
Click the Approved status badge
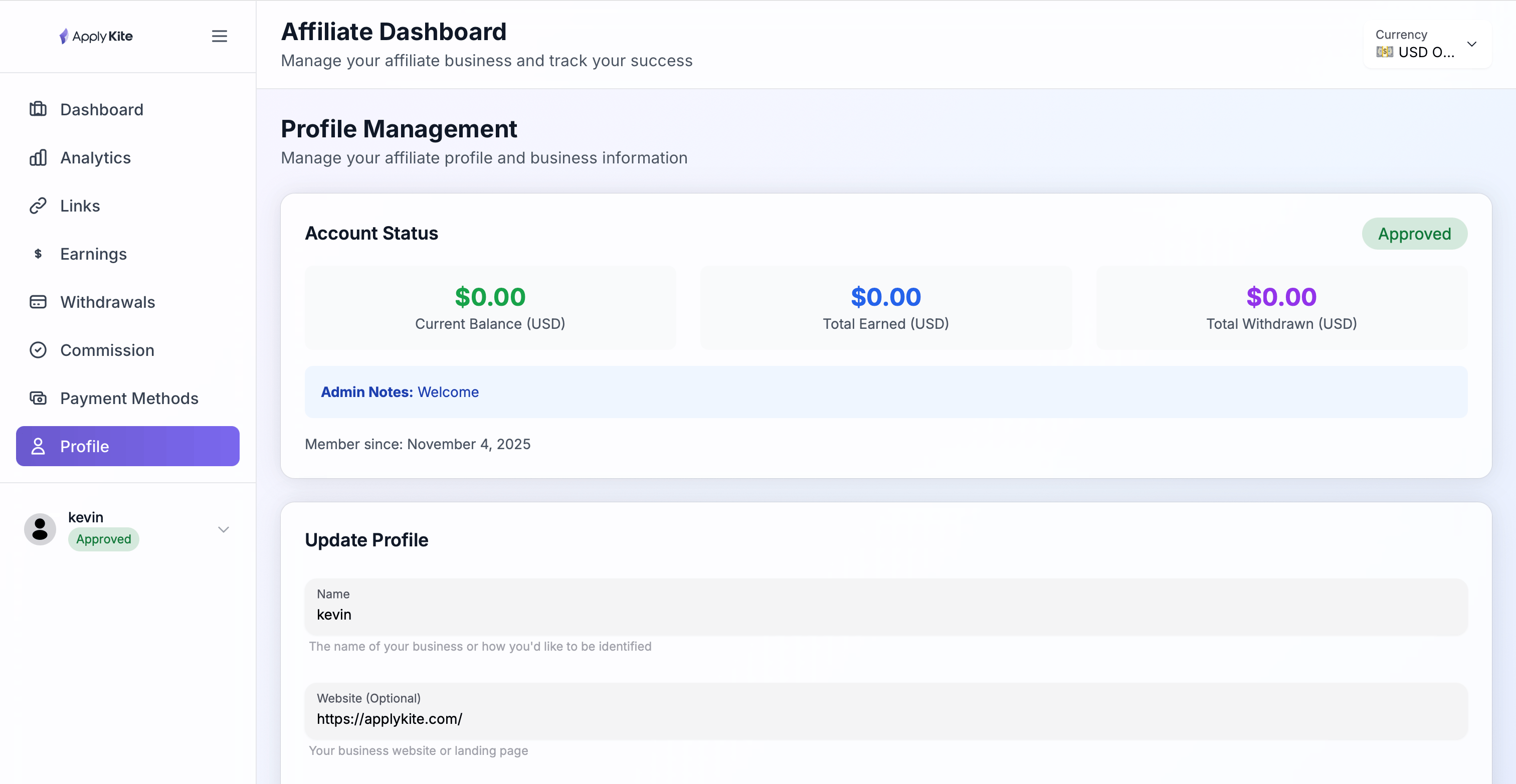tap(1414, 234)
